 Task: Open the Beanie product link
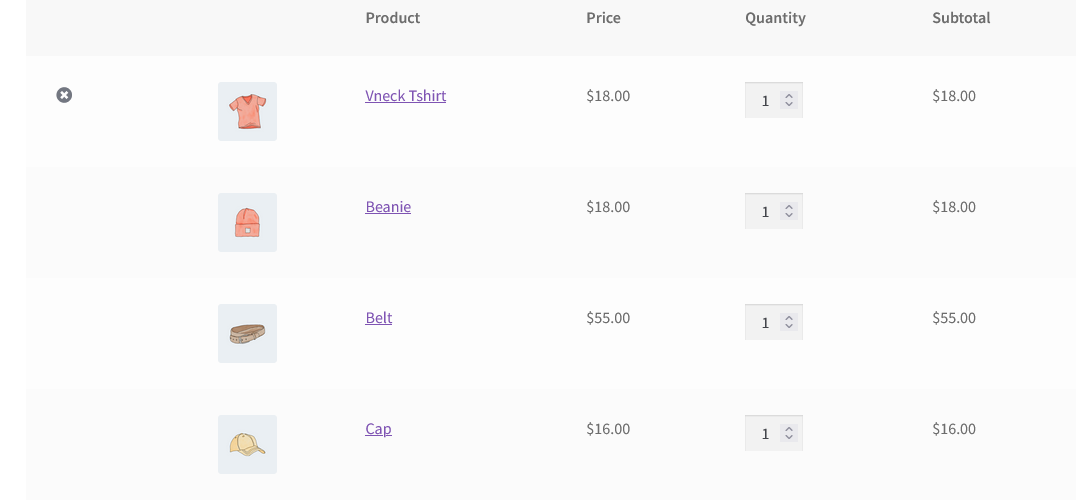tap(388, 207)
